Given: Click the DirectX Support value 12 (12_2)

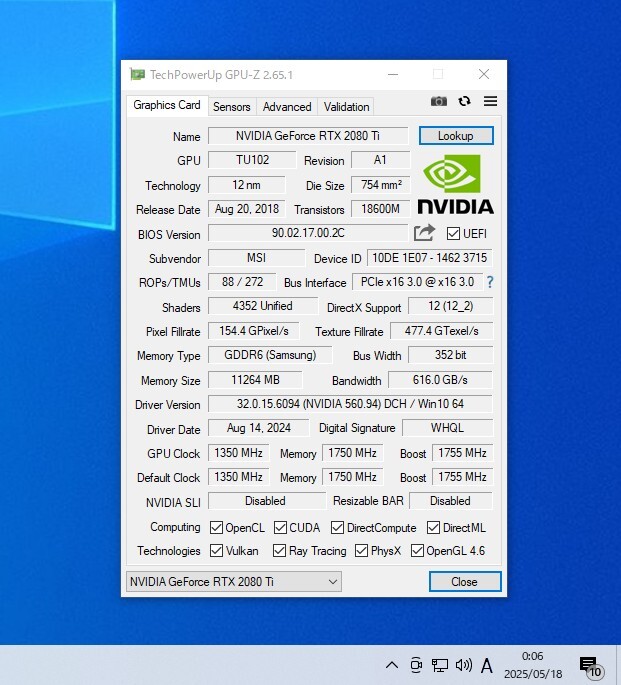Looking at the screenshot, I should [x=450, y=306].
